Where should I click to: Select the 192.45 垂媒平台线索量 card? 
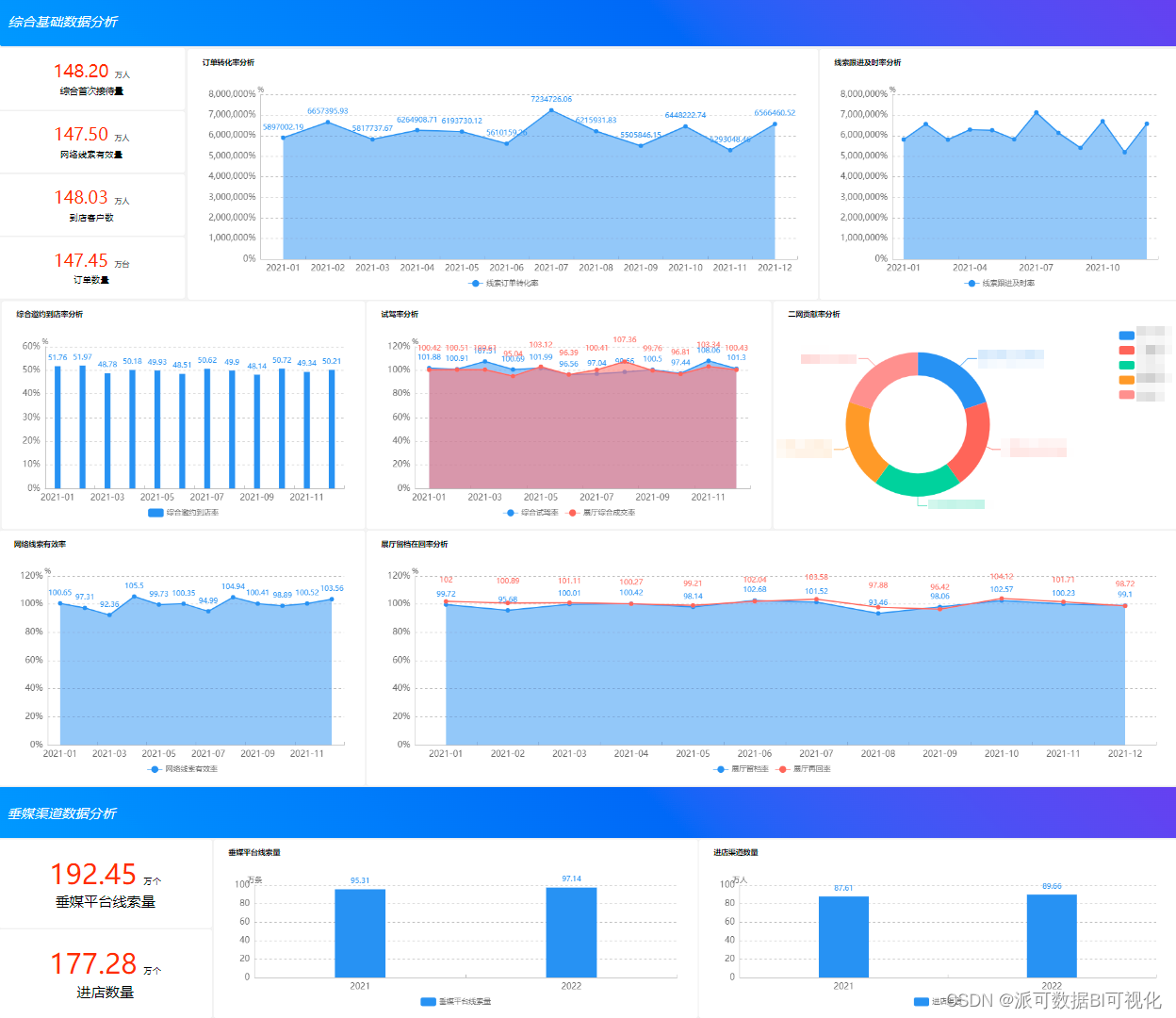[x=106, y=884]
